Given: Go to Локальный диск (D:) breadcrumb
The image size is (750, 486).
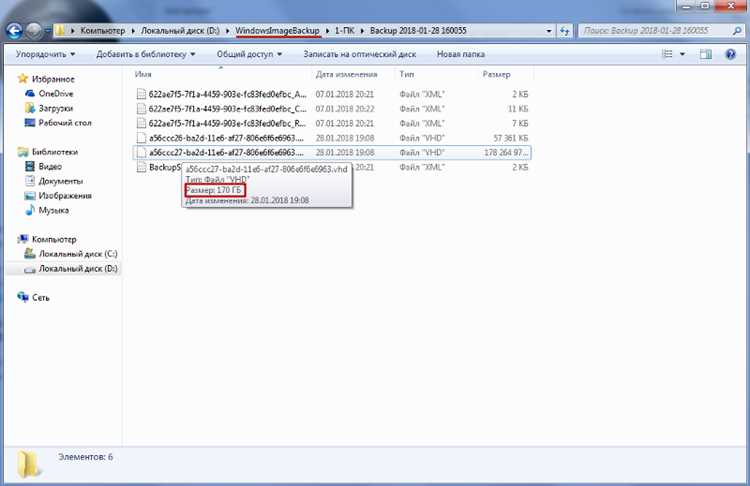Looking at the screenshot, I should [180, 31].
